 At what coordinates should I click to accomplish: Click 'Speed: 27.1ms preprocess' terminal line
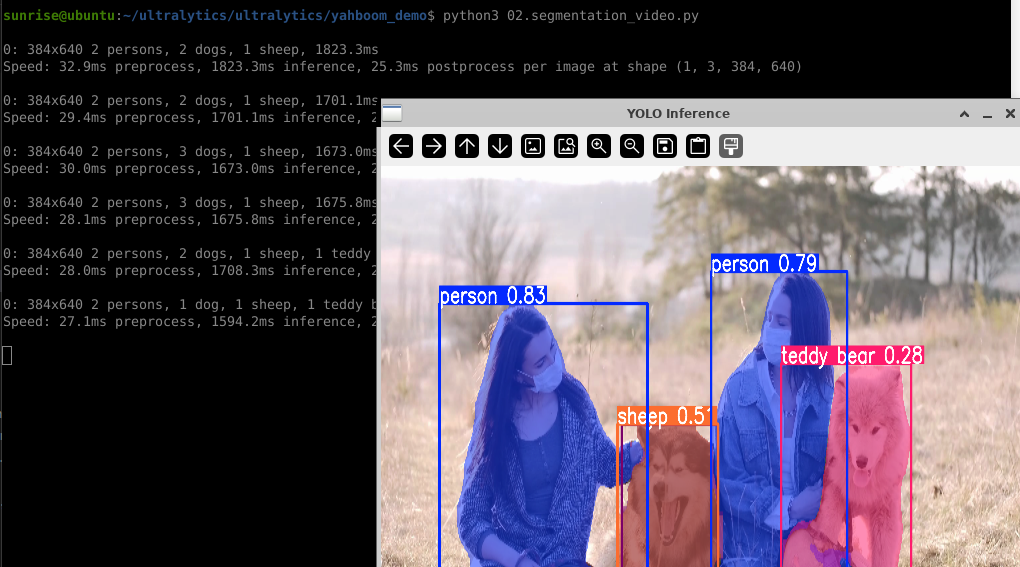(191, 322)
